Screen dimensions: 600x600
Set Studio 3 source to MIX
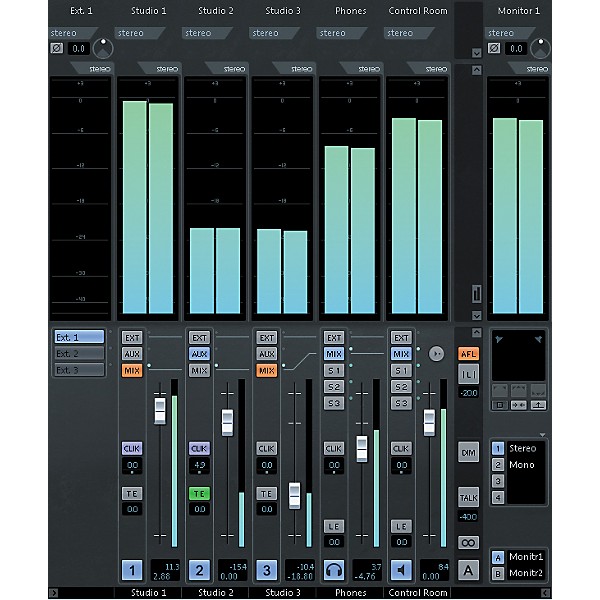[x=267, y=370]
